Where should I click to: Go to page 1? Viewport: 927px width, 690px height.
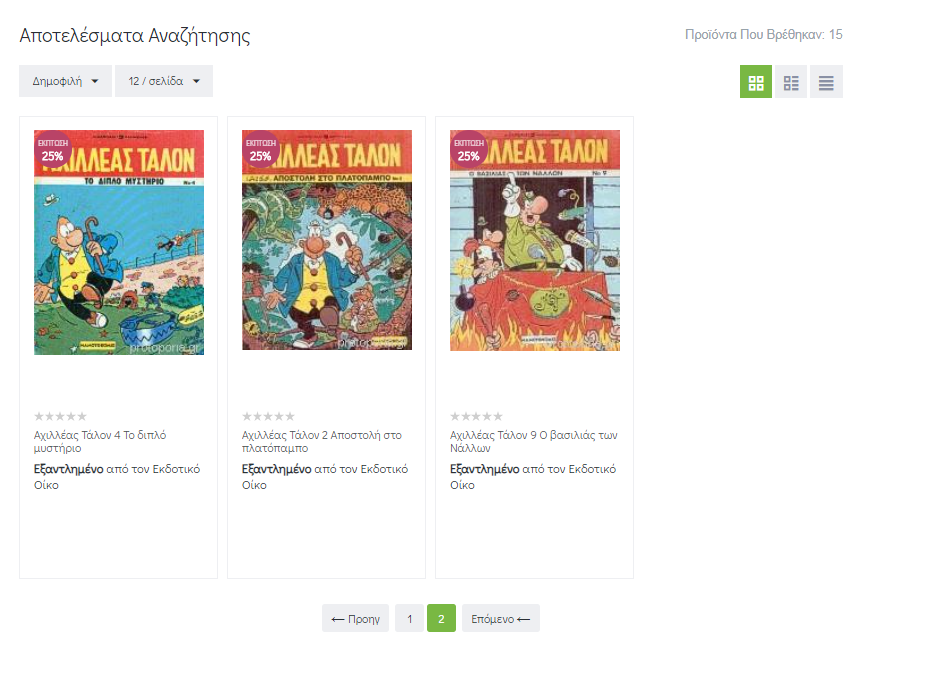point(410,618)
